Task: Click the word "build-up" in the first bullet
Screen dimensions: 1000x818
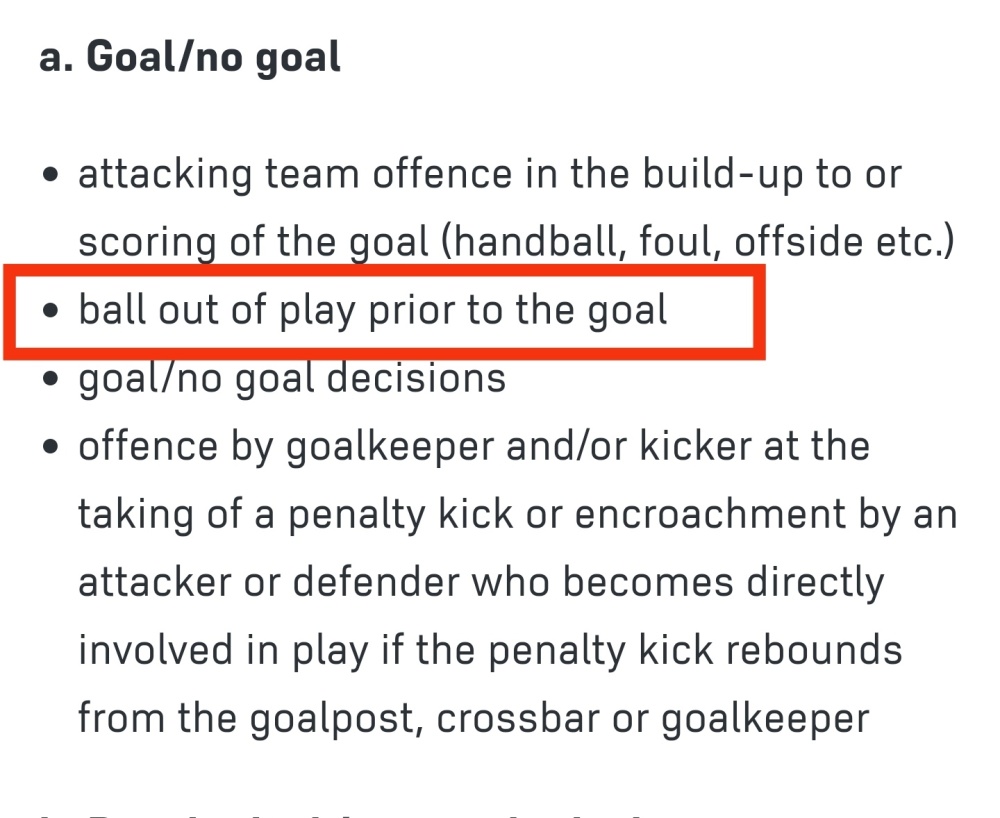Action: click(x=723, y=175)
